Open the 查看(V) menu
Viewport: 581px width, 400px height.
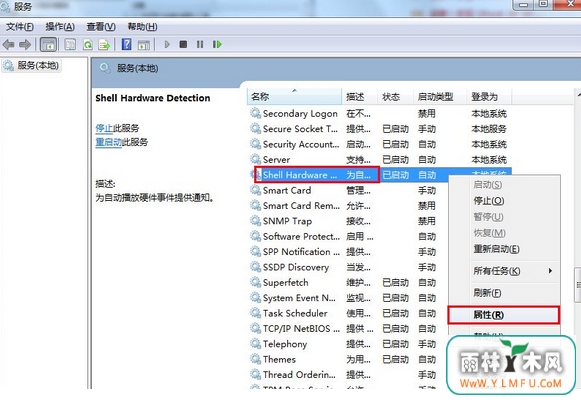(x=101, y=27)
